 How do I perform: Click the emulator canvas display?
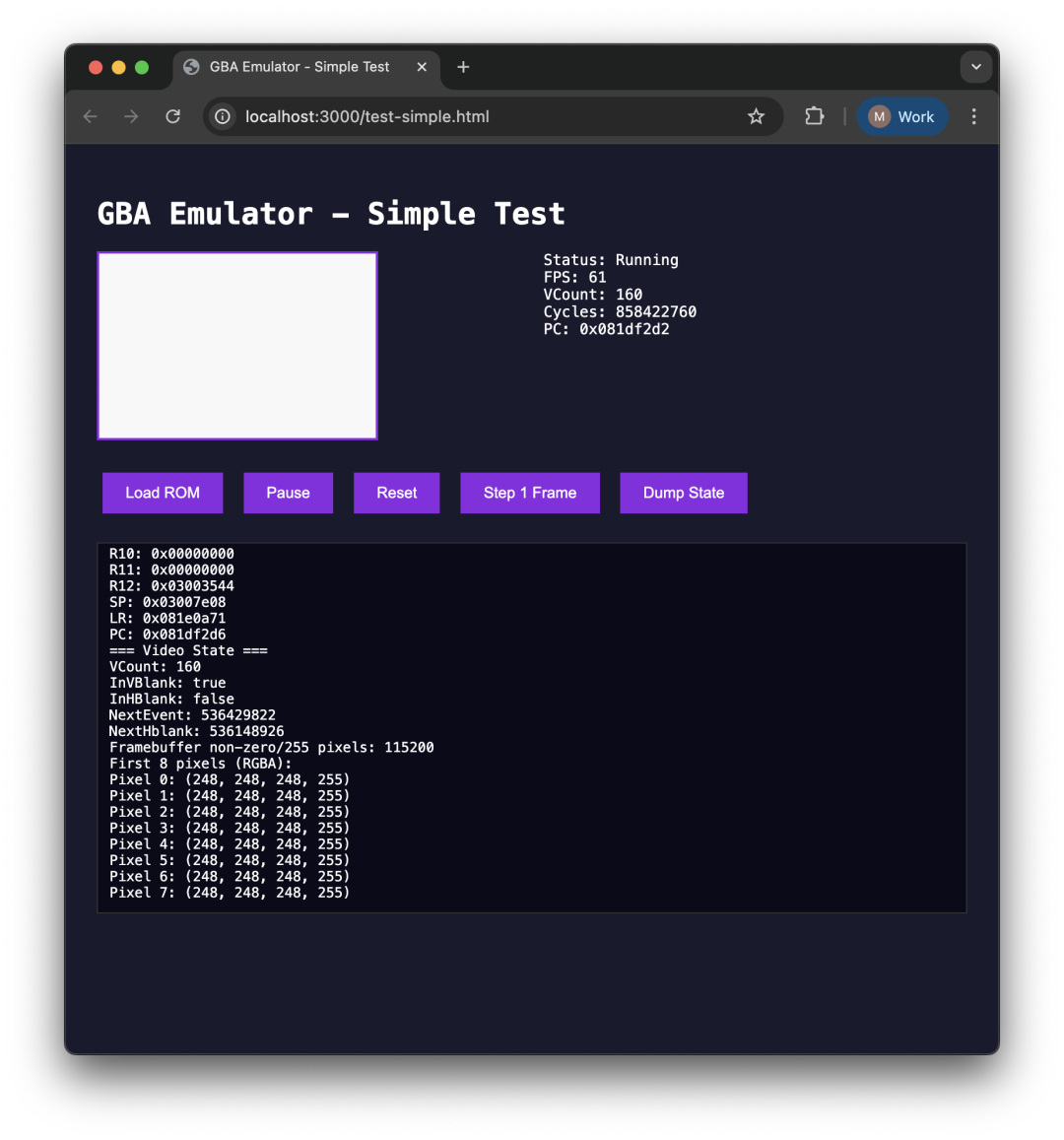(237, 346)
